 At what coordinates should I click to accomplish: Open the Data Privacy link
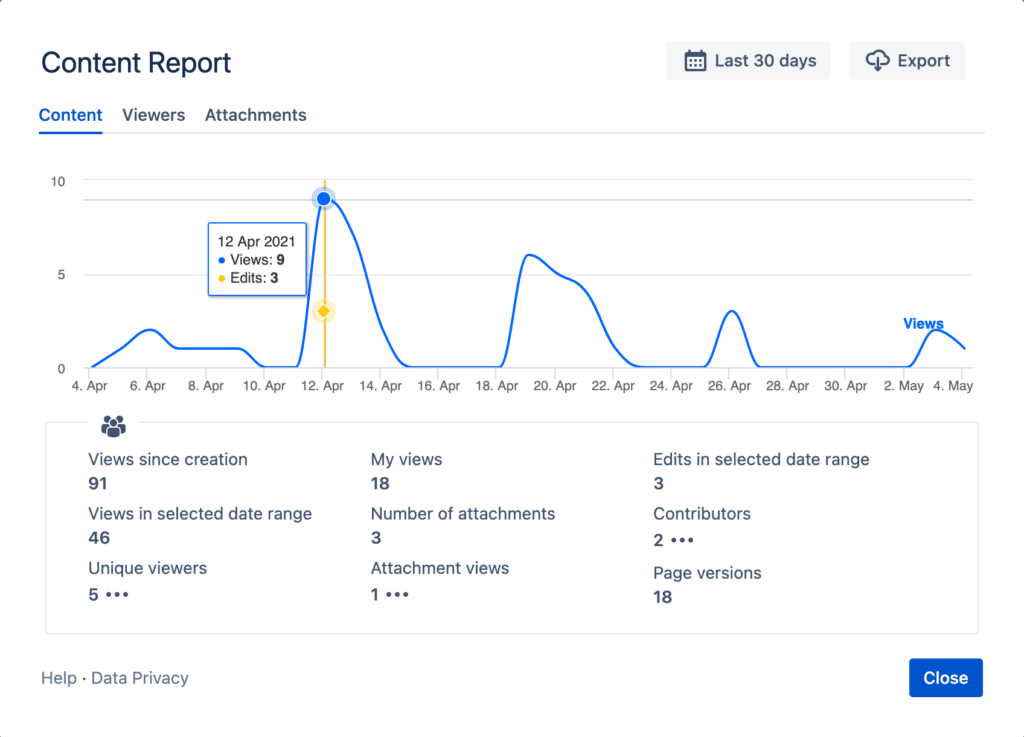pyautogui.click(x=140, y=678)
